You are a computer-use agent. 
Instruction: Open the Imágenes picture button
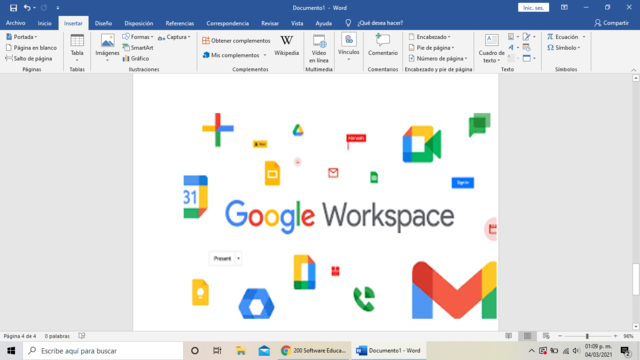[x=107, y=48]
